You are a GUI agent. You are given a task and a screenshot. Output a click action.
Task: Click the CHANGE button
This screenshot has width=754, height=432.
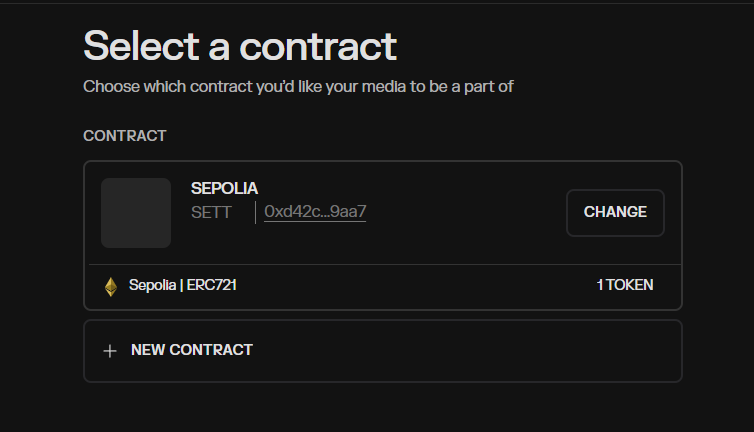coord(615,212)
